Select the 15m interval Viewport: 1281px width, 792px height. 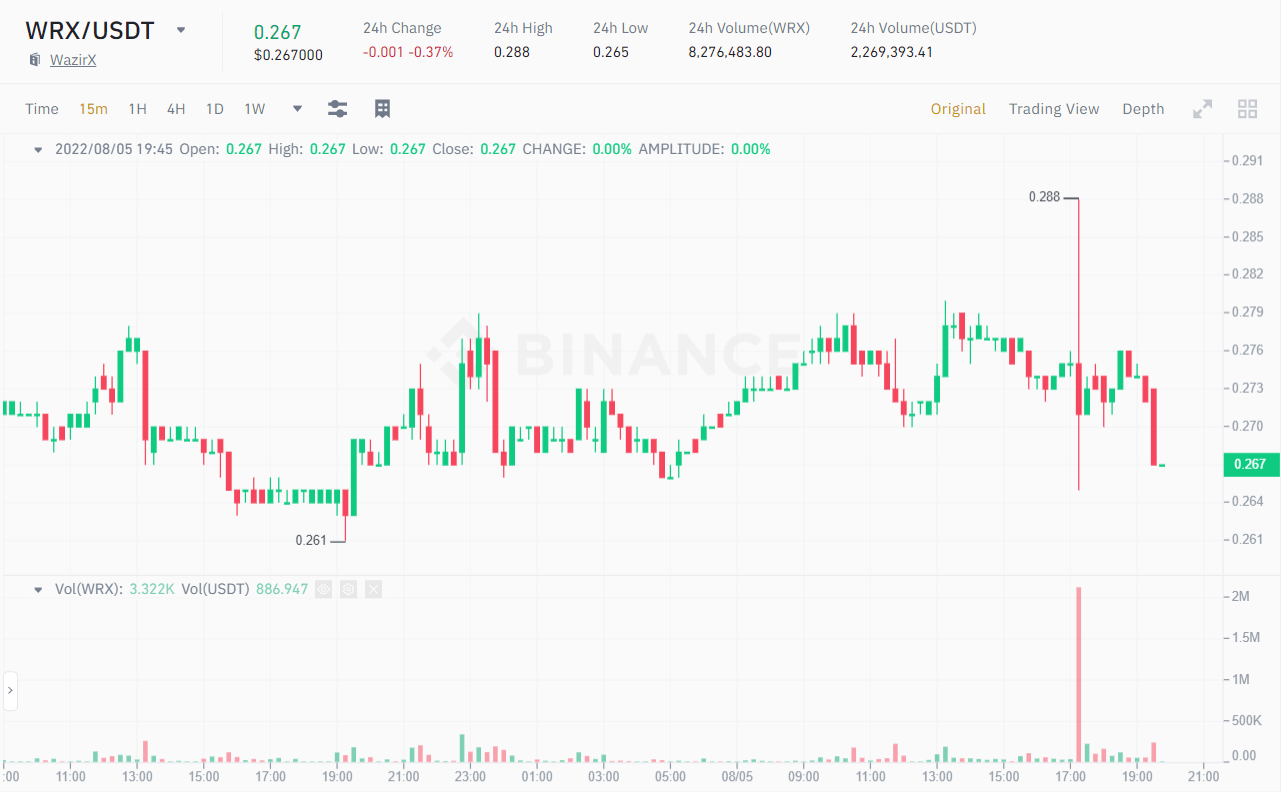[93, 109]
